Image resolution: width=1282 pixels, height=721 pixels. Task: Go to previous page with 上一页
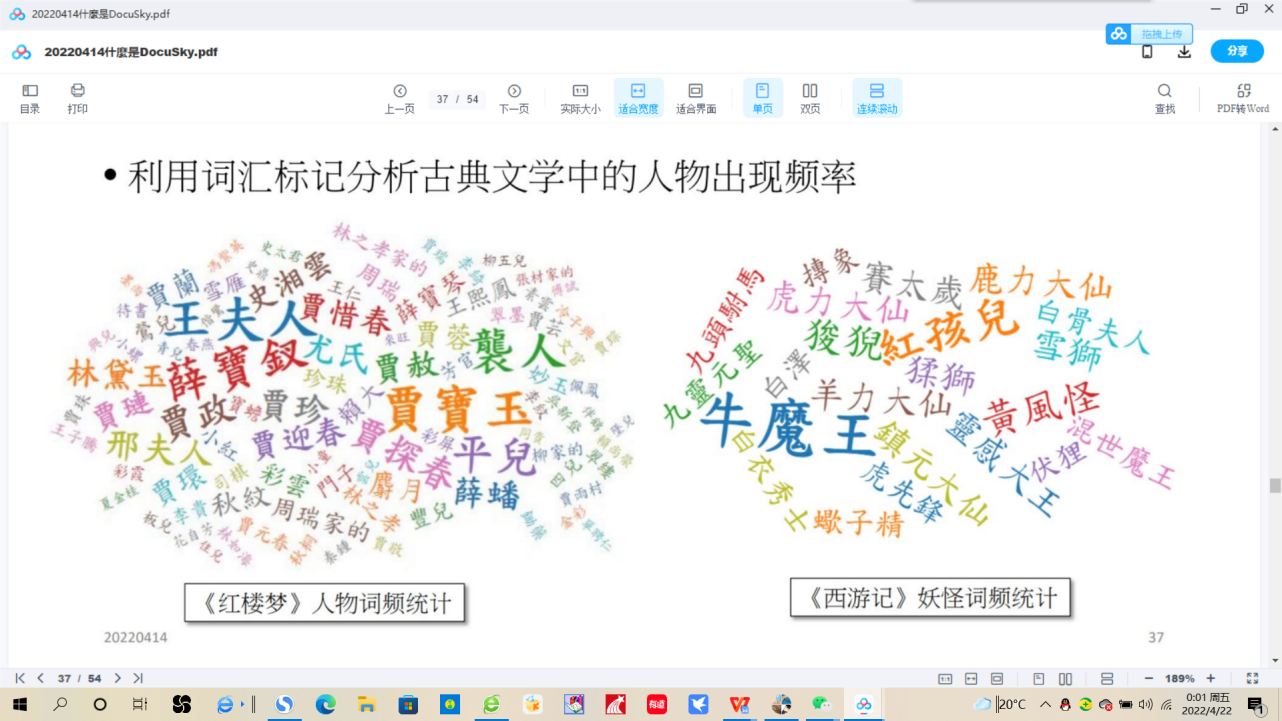(x=399, y=98)
